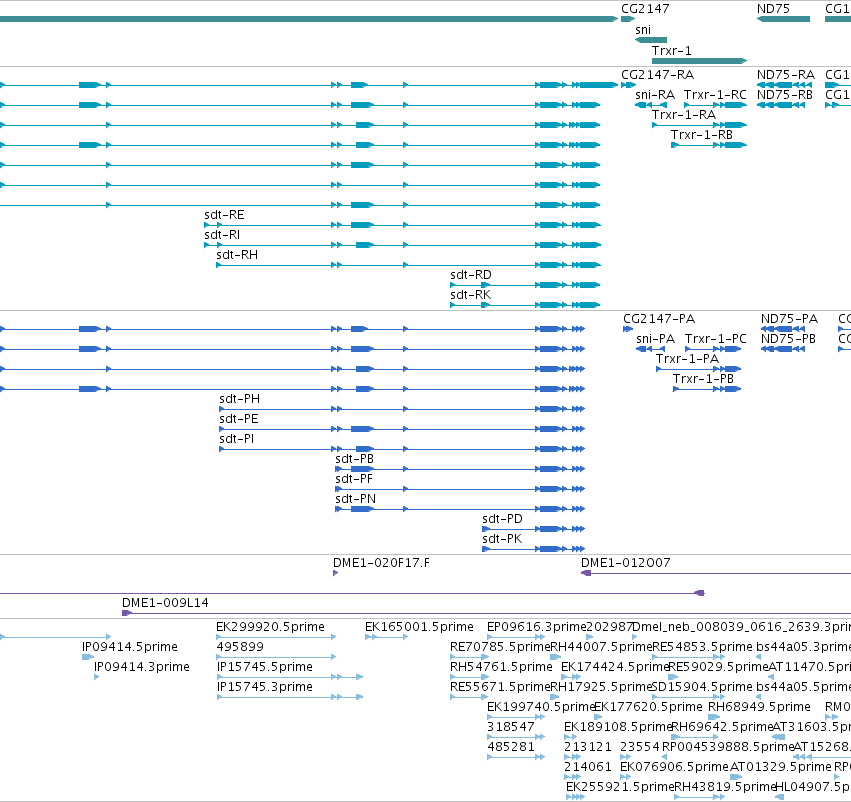The image size is (851, 802).
Task: Click the sni gene label
Action: pos(643,30)
